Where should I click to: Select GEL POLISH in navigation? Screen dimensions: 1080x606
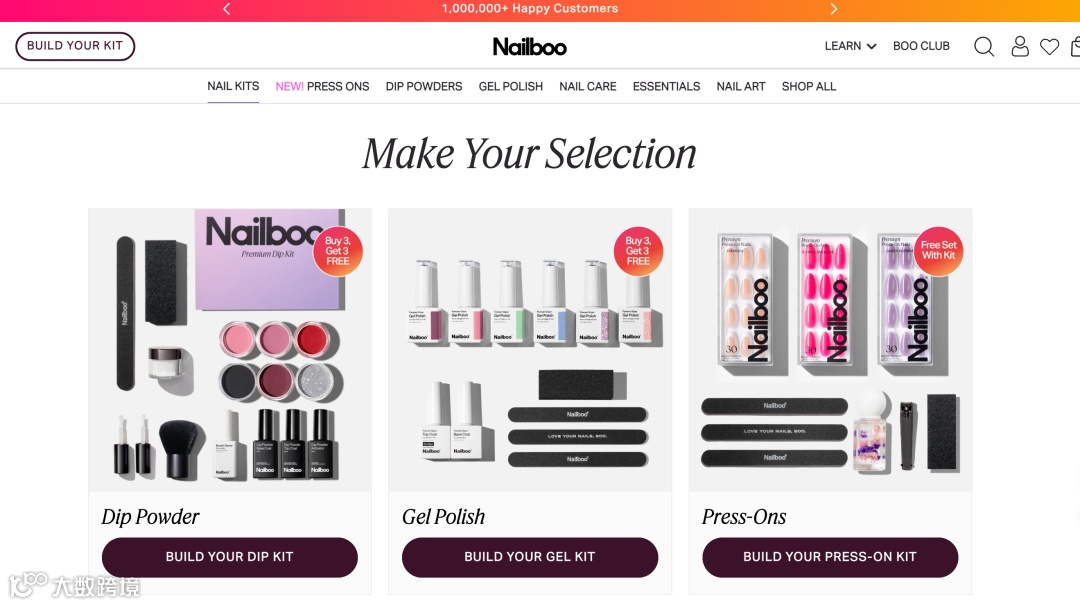pos(510,87)
